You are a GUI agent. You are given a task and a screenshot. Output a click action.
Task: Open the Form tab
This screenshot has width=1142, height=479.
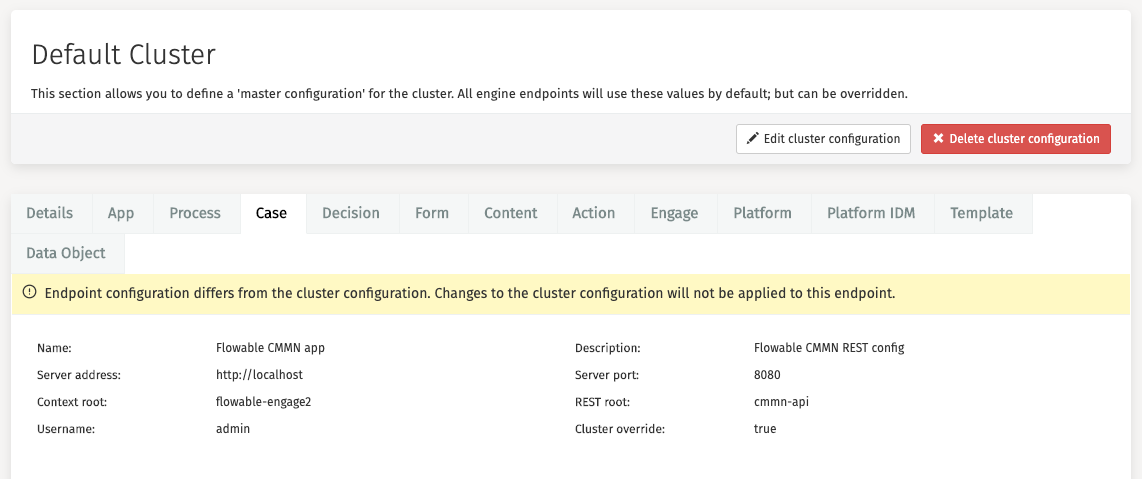(432, 213)
